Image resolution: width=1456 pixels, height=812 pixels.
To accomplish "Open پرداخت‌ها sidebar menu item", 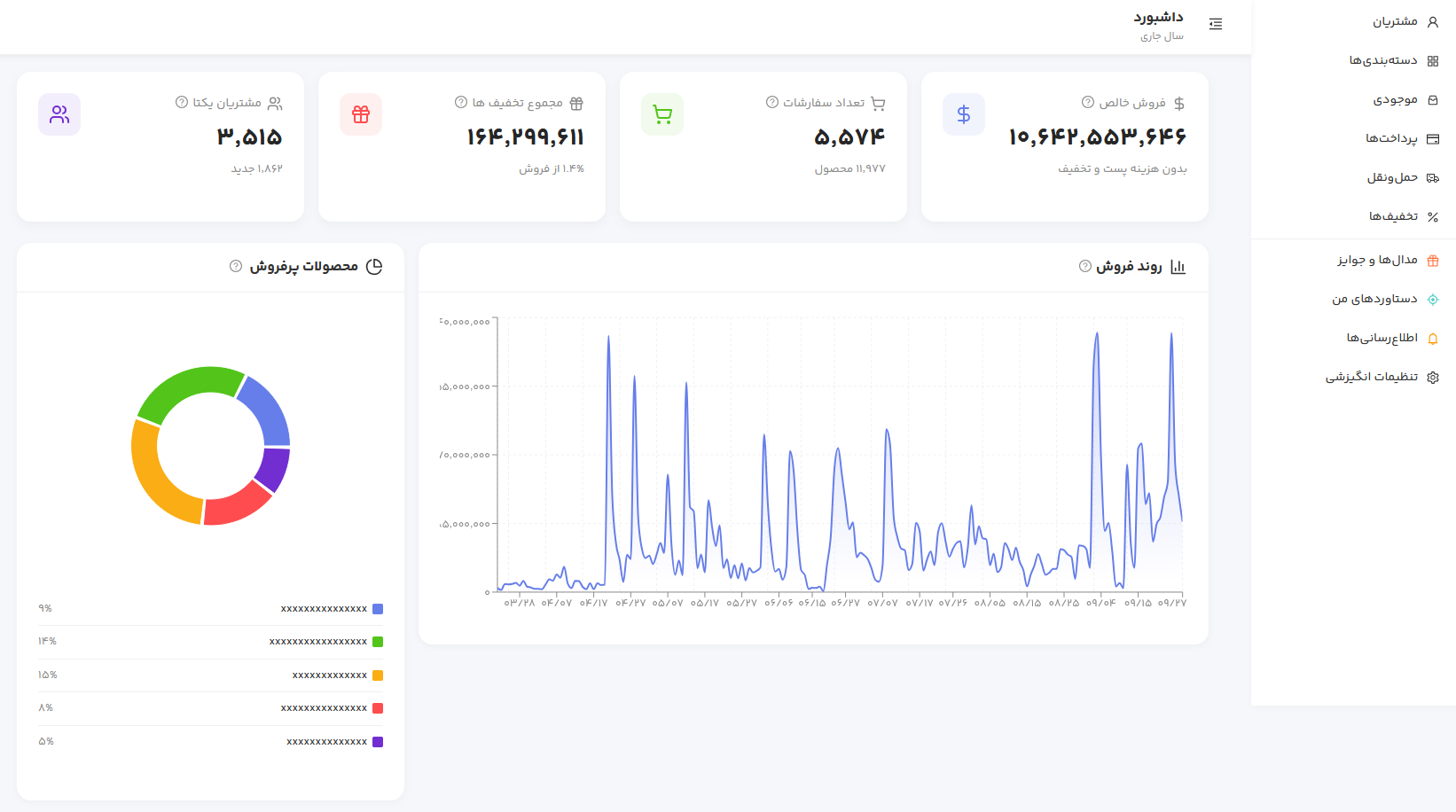I will pos(1391,138).
